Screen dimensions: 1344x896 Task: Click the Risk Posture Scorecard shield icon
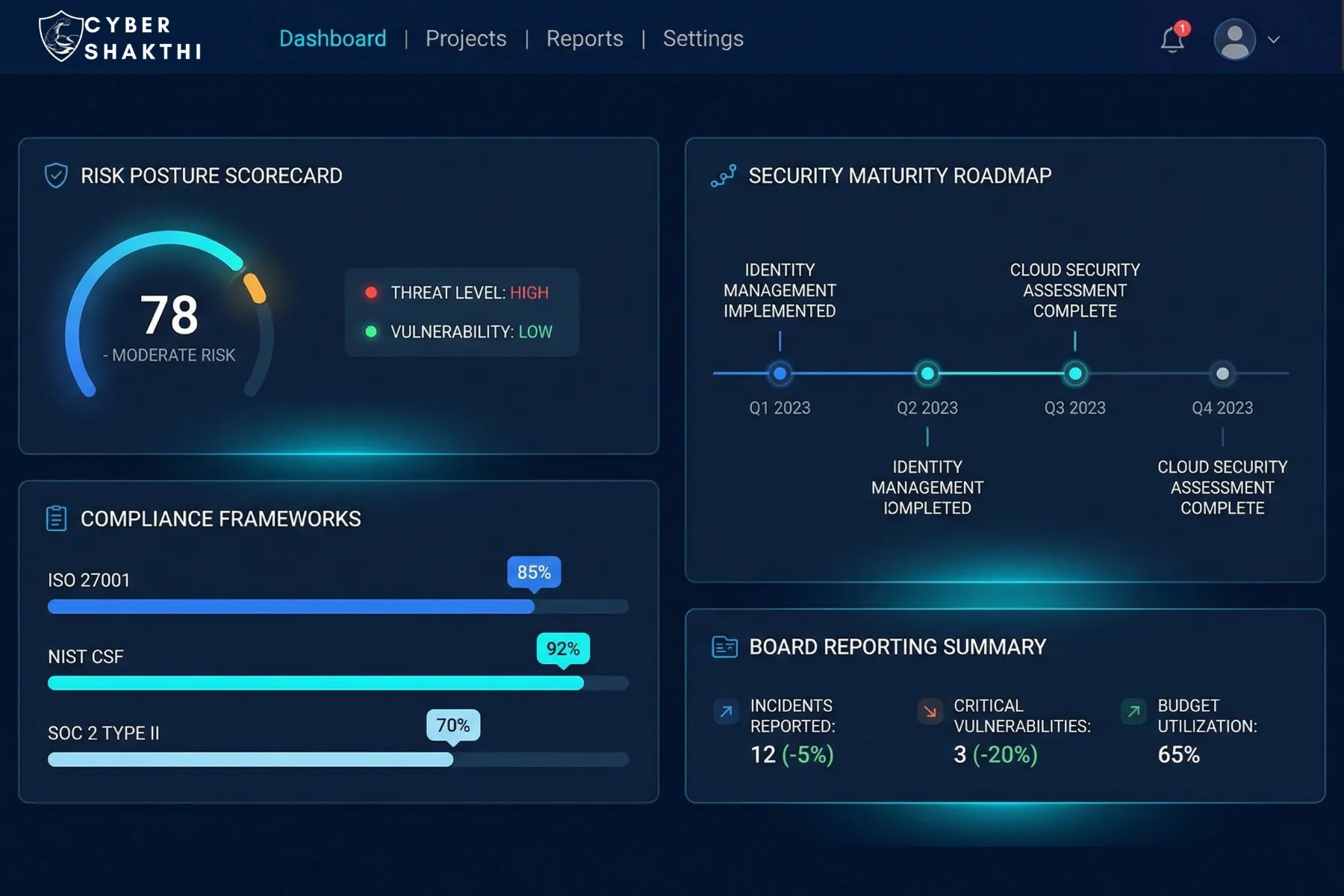click(56, 175)
